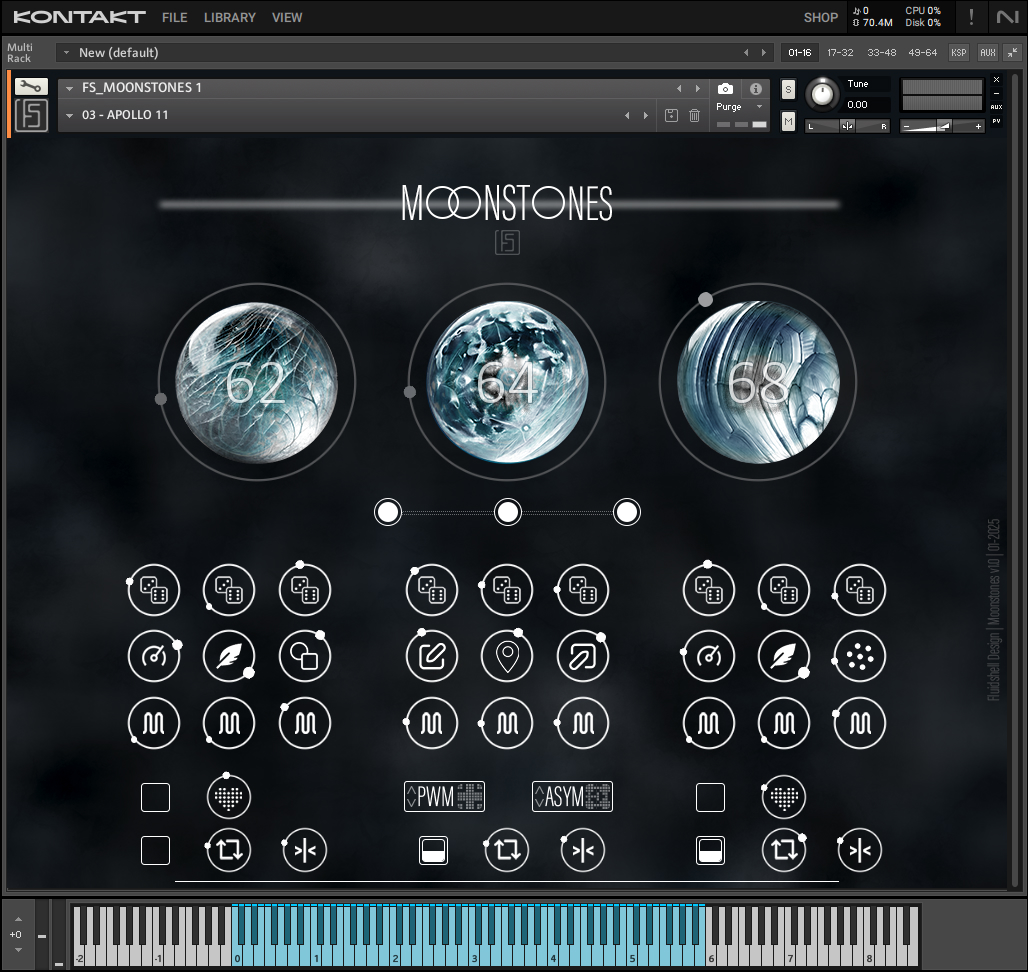This screenshot has width=1028, height=972.
Task: Click the feather icon under orb 68
Action: [x=784, y=656]
